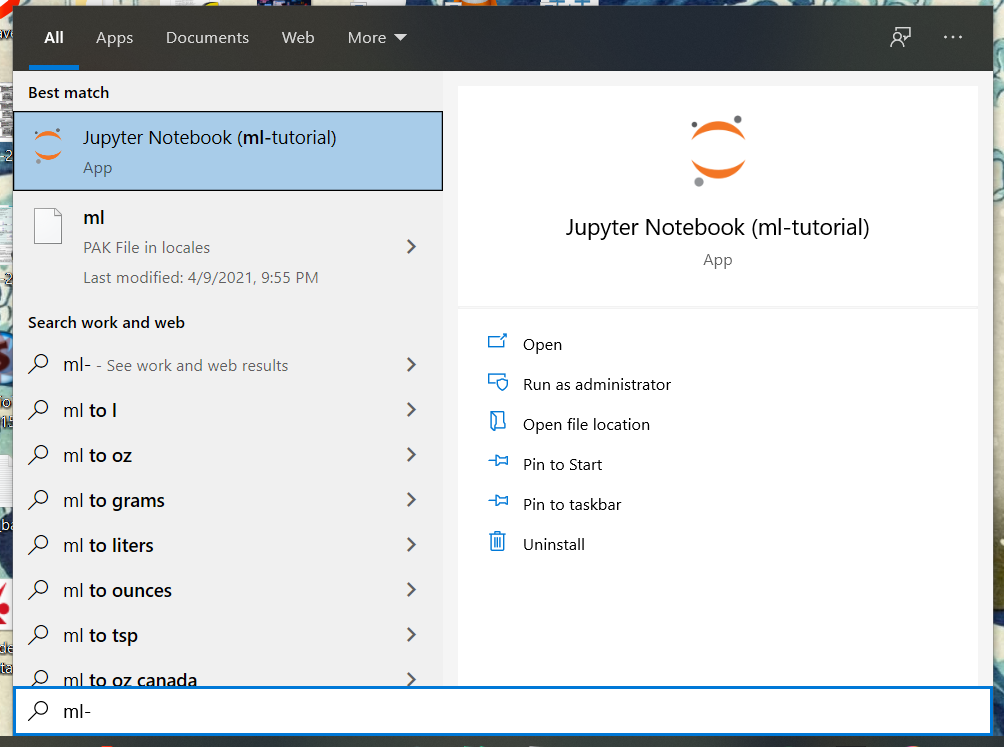The image size is (1004, 747).
Task: Expand the 'ml to ounces' chevron
Action: 412,590
